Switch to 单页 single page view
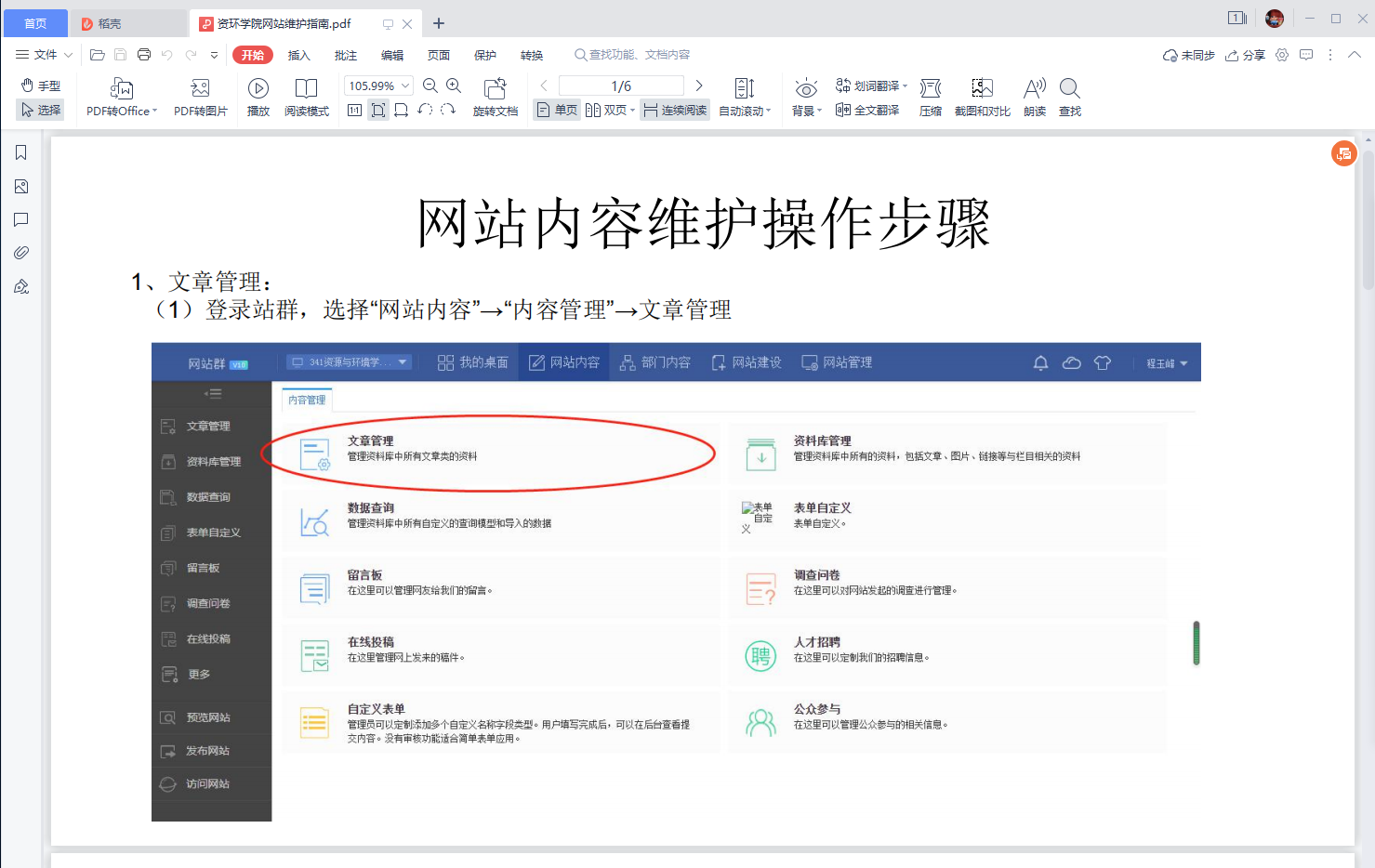The image size is (1375, 868). coord(557,111)
